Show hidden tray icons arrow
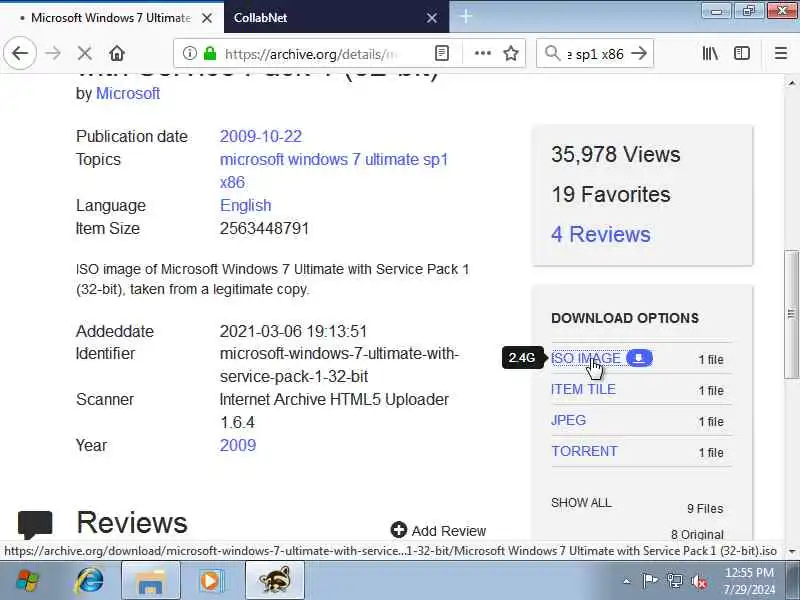 pyautogui.click(x=627, y=581)
